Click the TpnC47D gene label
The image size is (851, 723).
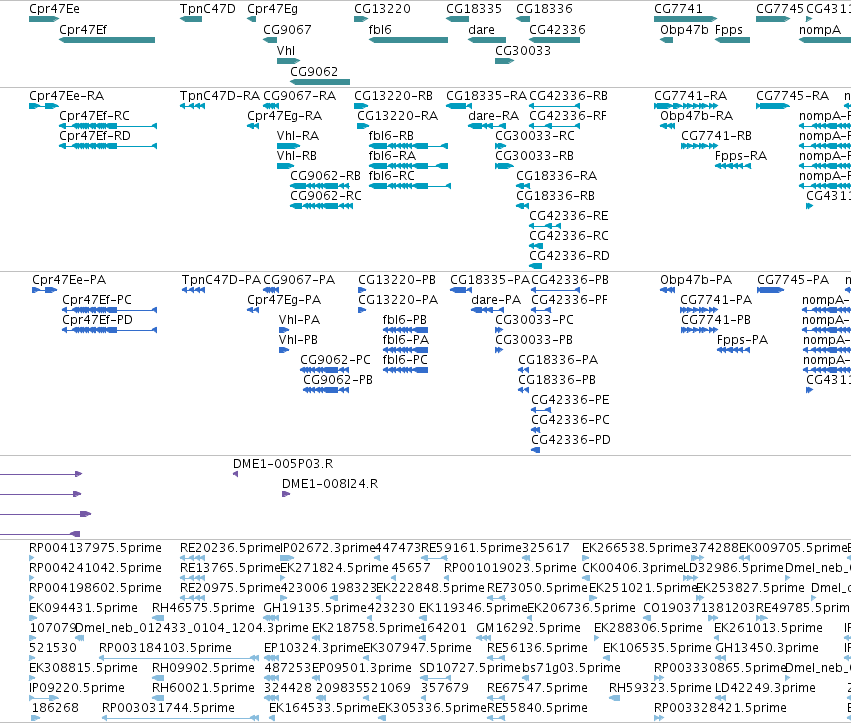pos(207,9)
